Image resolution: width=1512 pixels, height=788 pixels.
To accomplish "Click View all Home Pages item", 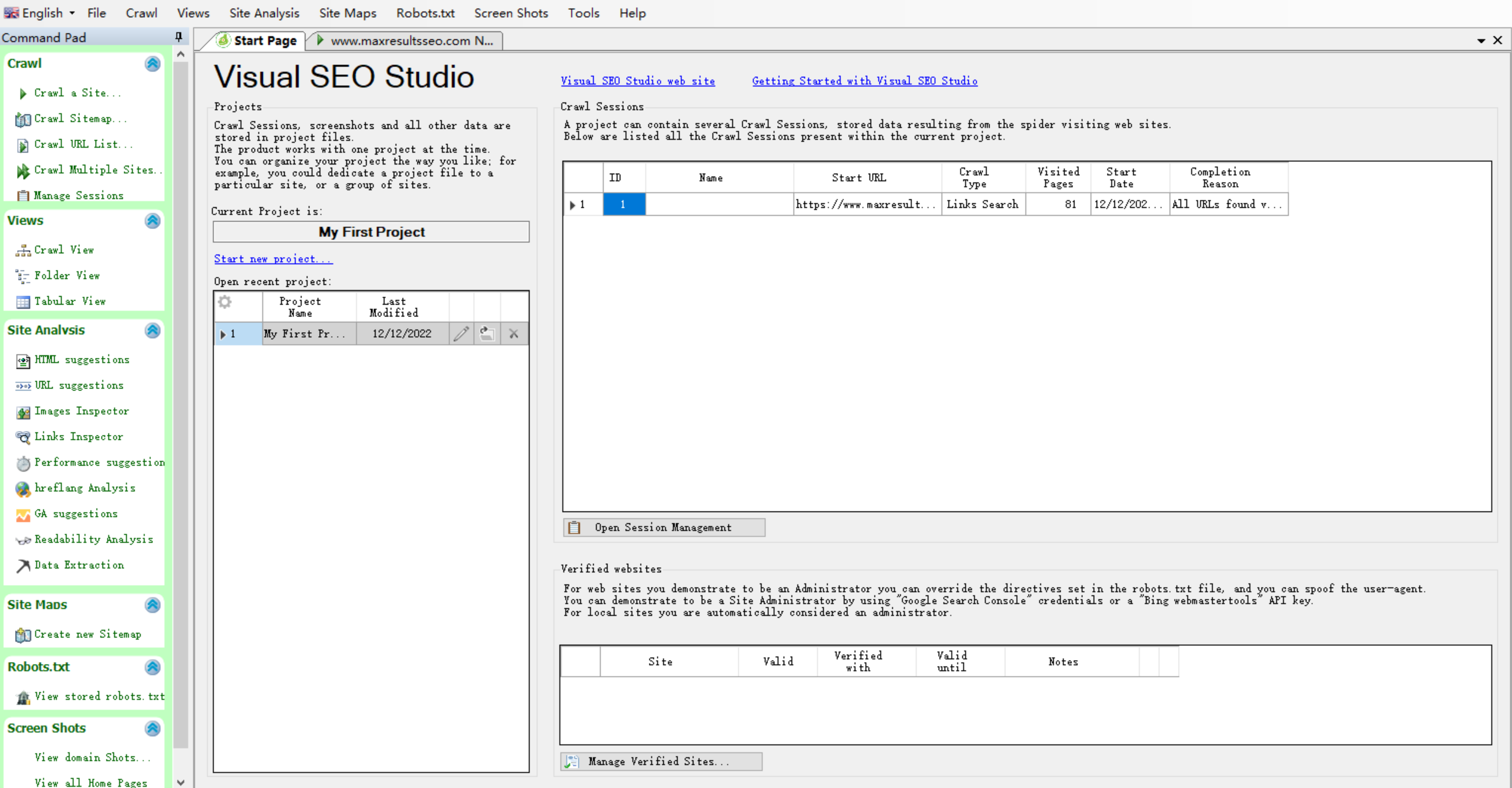I will (x=91, y=783).
